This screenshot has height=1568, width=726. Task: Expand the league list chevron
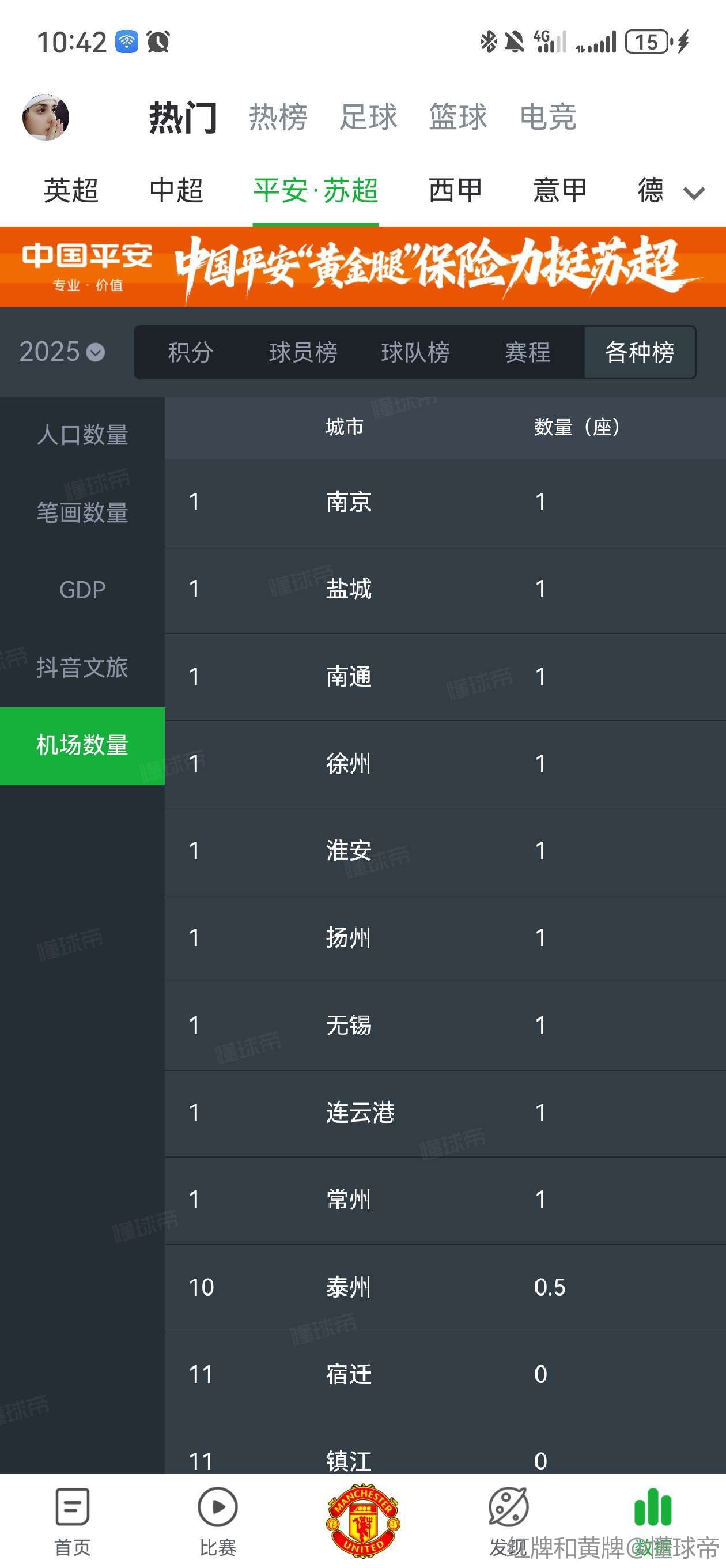(x=694, y=193)
